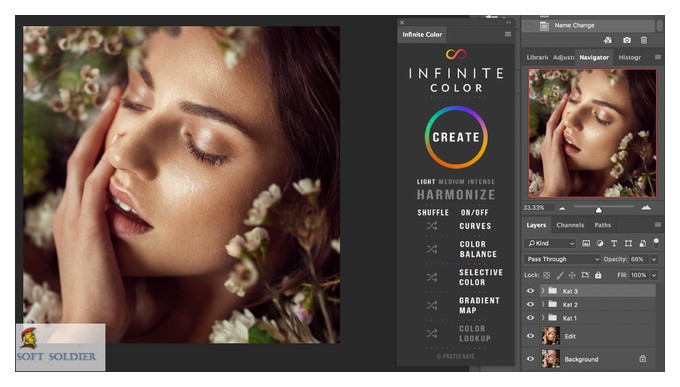Open the Fill slider dropdown arrow
This screenshot has width=680, height=387.
pyautogui.click(x=654, y=275)
